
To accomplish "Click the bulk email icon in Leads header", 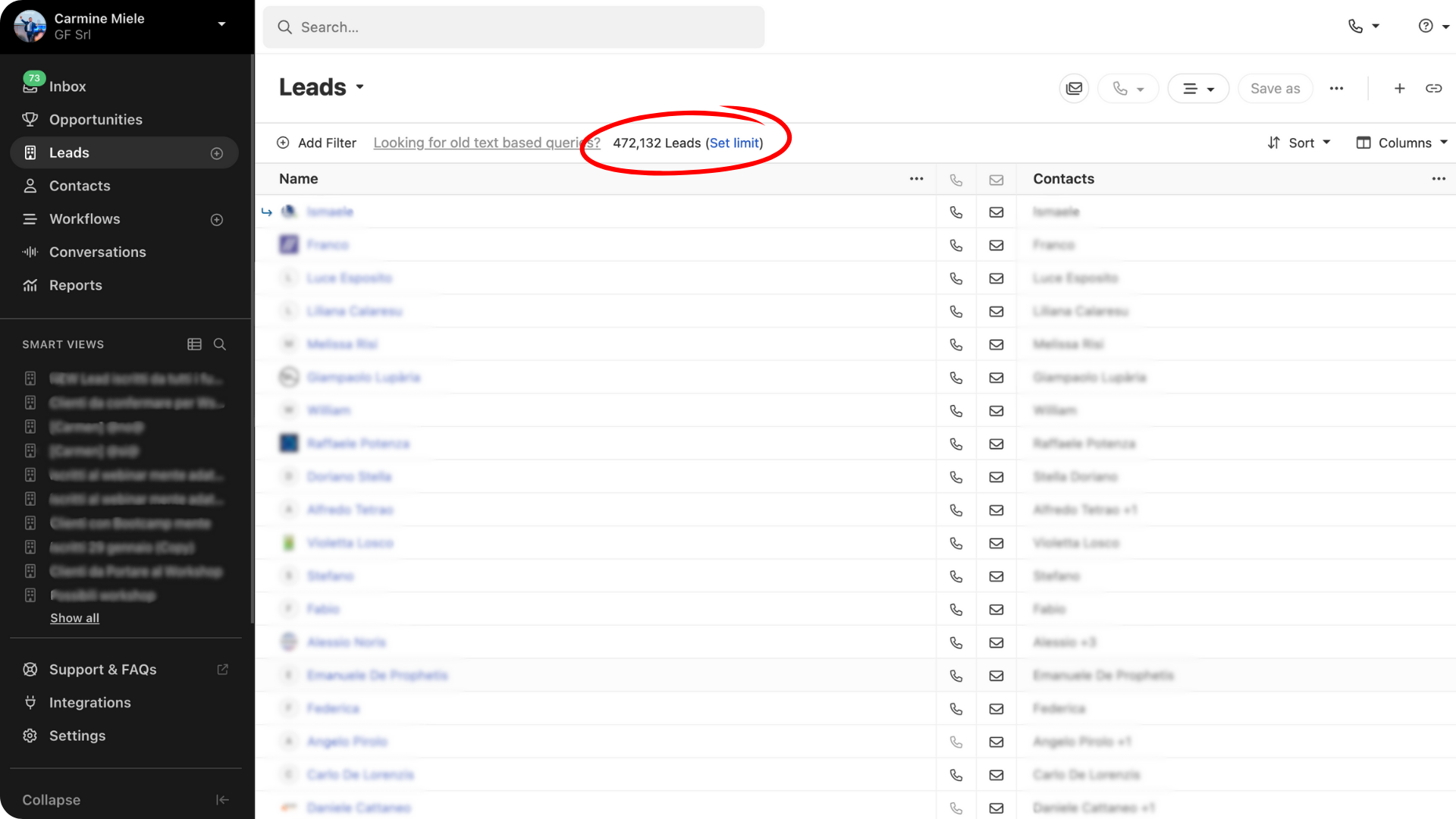I will pos(1074,89).
